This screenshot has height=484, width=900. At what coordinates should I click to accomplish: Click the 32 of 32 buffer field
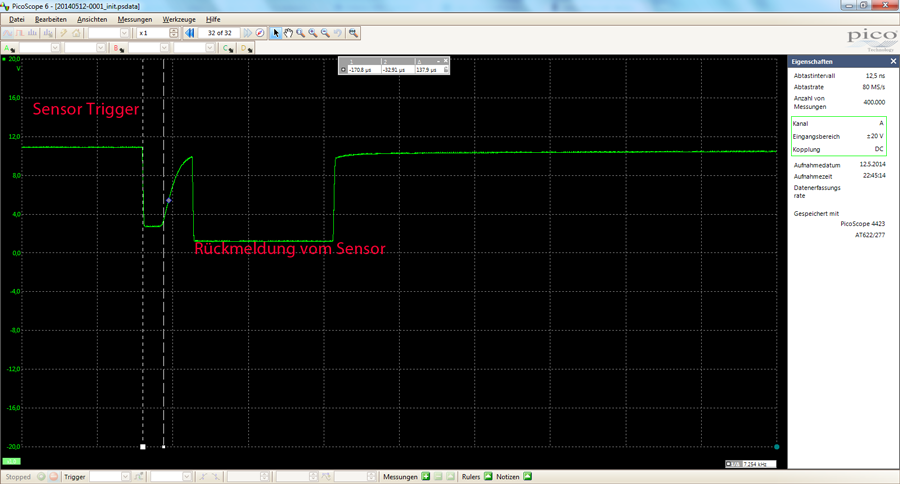tap(219, 33)
